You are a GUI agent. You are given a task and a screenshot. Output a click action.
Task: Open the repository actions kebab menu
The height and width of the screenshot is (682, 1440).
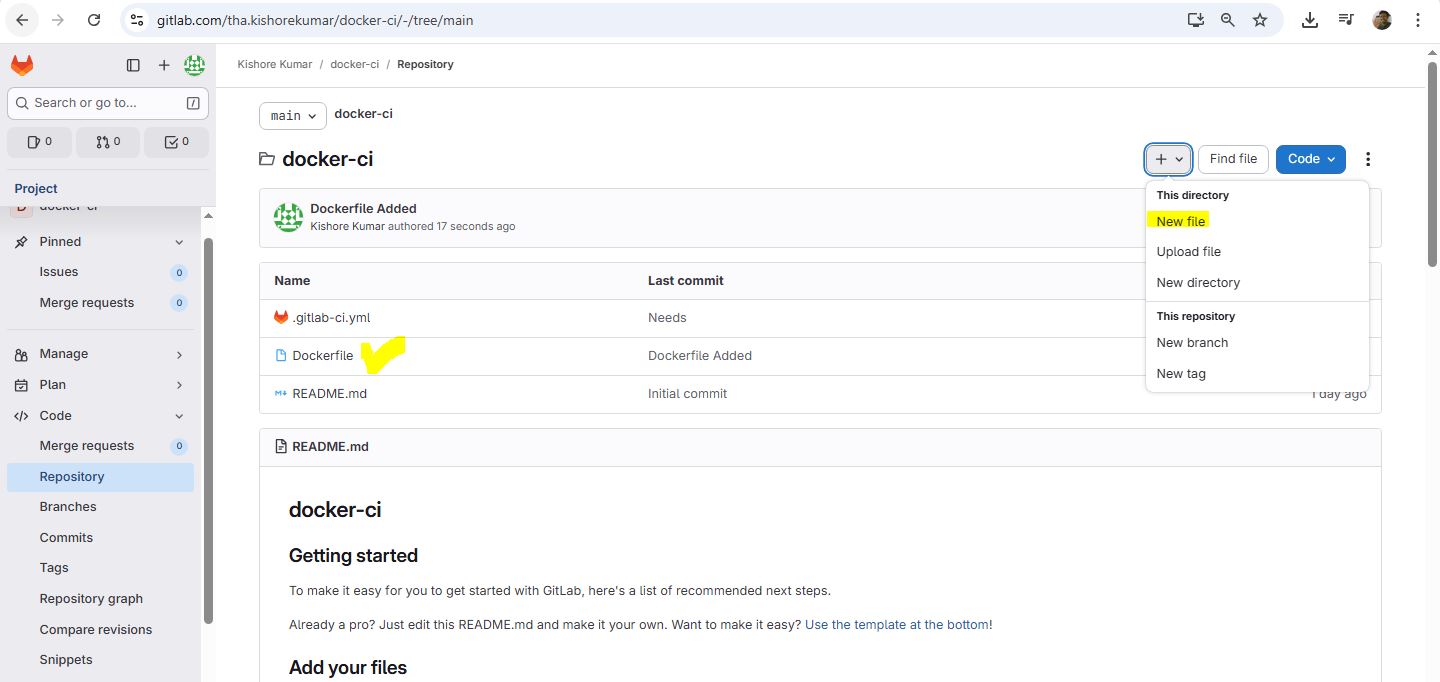1368,159
